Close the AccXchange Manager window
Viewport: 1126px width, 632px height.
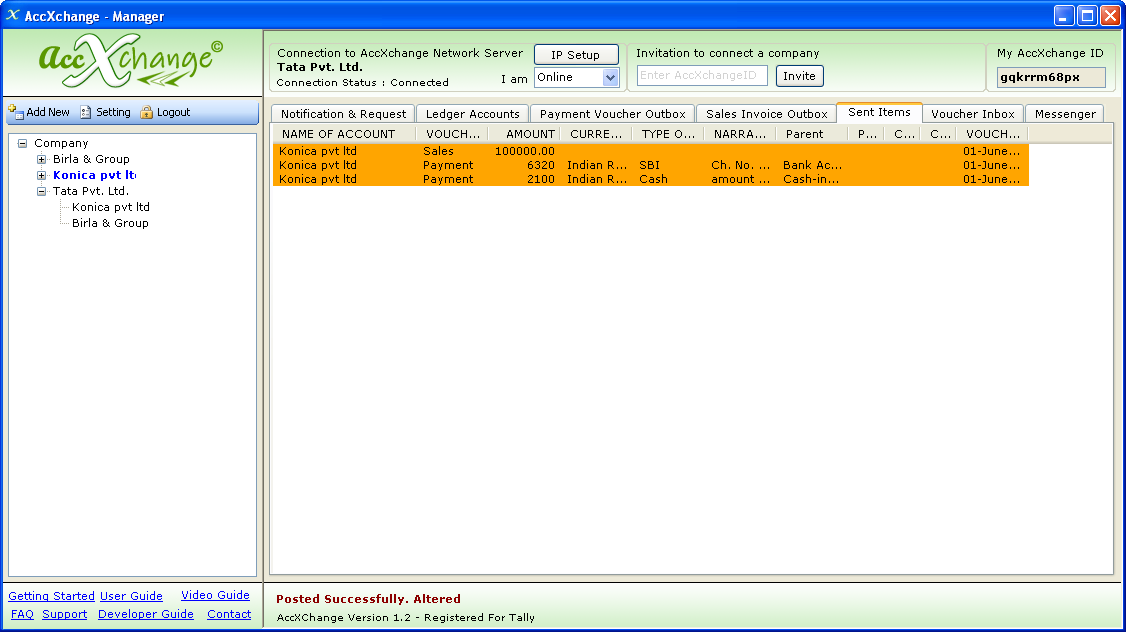click(1110, 15)
